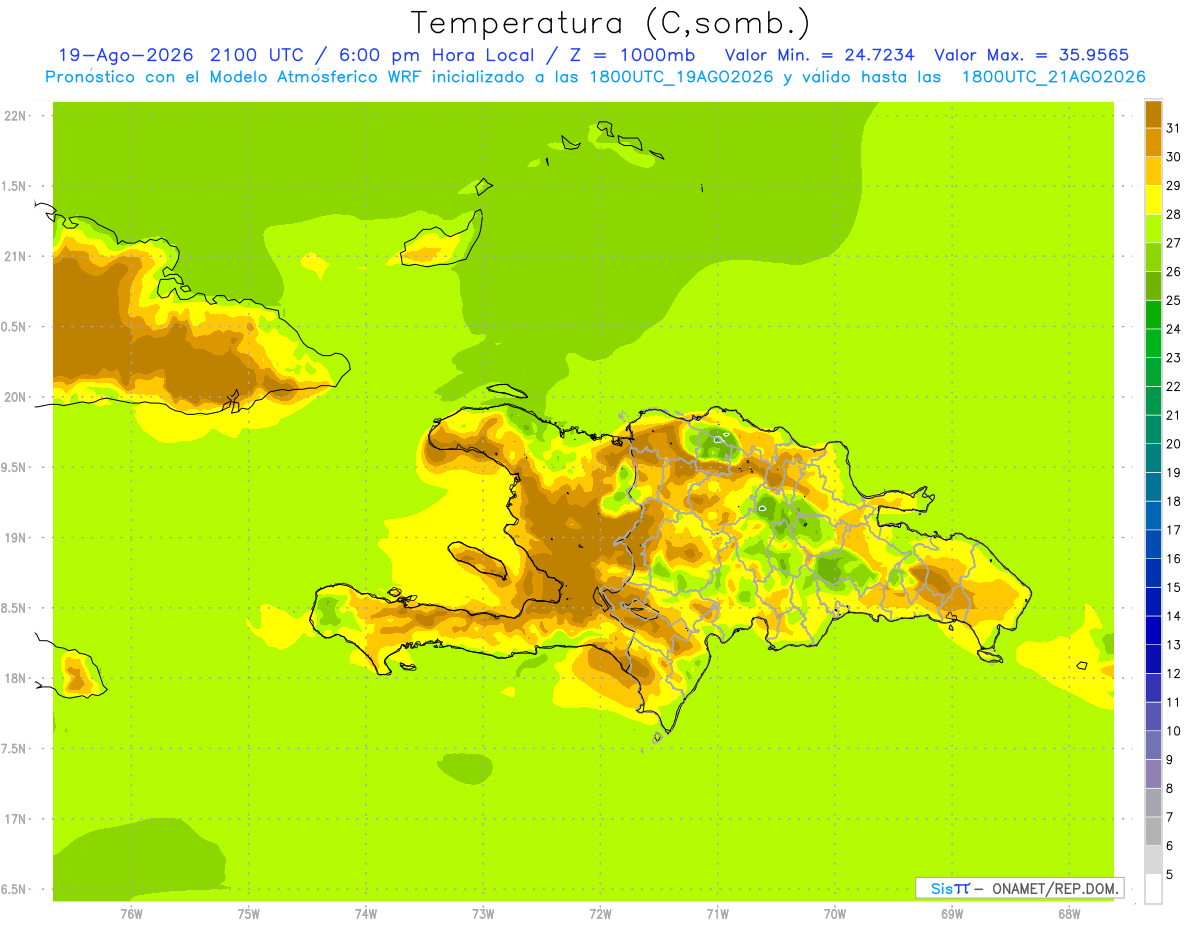Click the "74W" longitude axis label
The width and height of the screenshot is (1200, 927).
(x=366, y=913)
